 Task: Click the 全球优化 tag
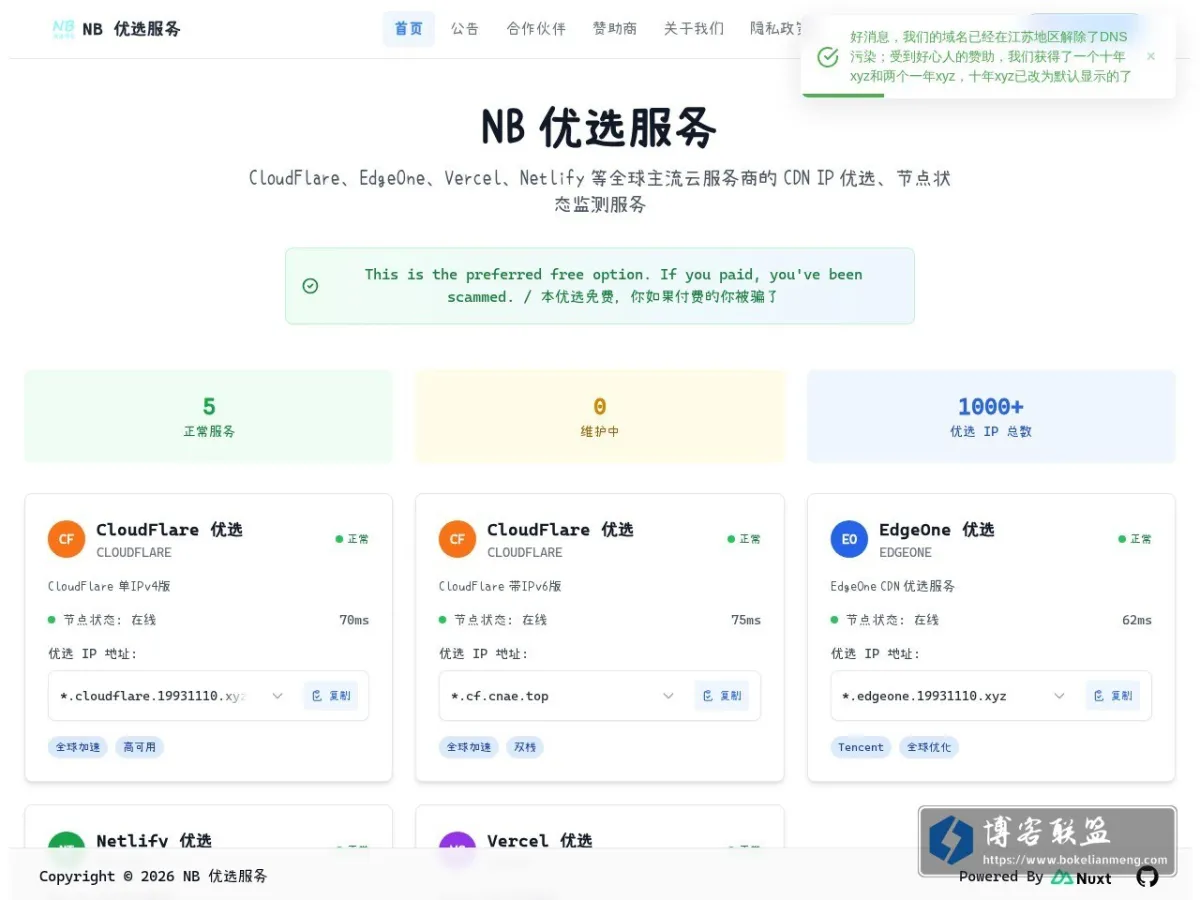point(928,747)
